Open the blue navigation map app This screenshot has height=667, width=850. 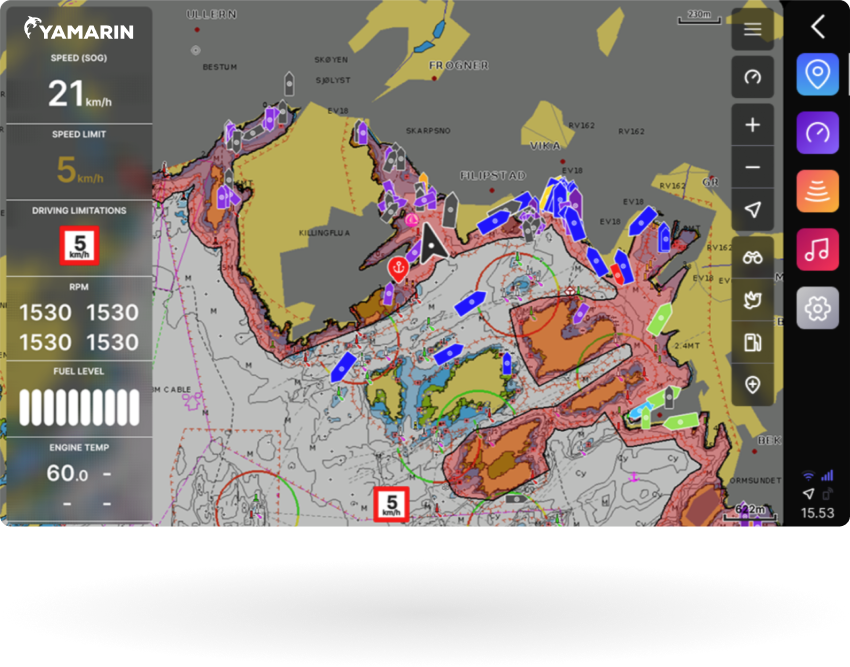pyautogui.click(x=817, y=75)
